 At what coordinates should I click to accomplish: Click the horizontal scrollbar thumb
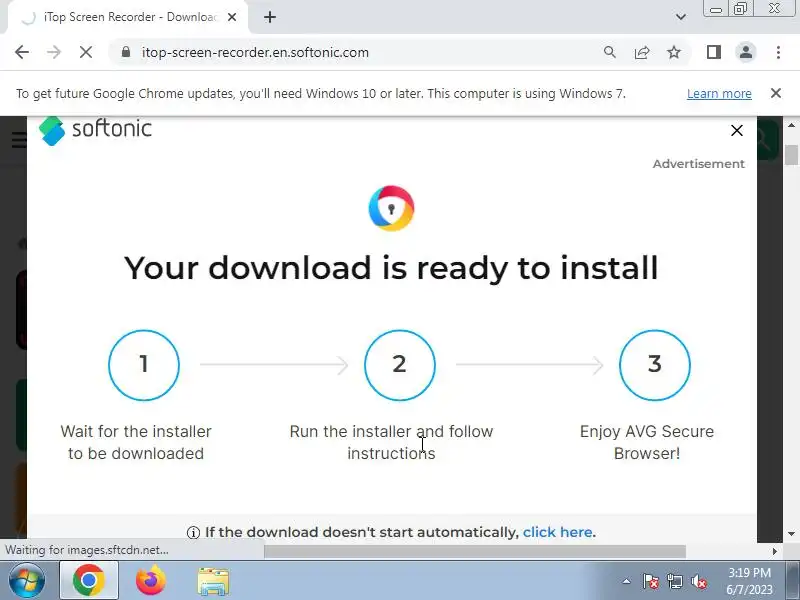tap(474, 552)
